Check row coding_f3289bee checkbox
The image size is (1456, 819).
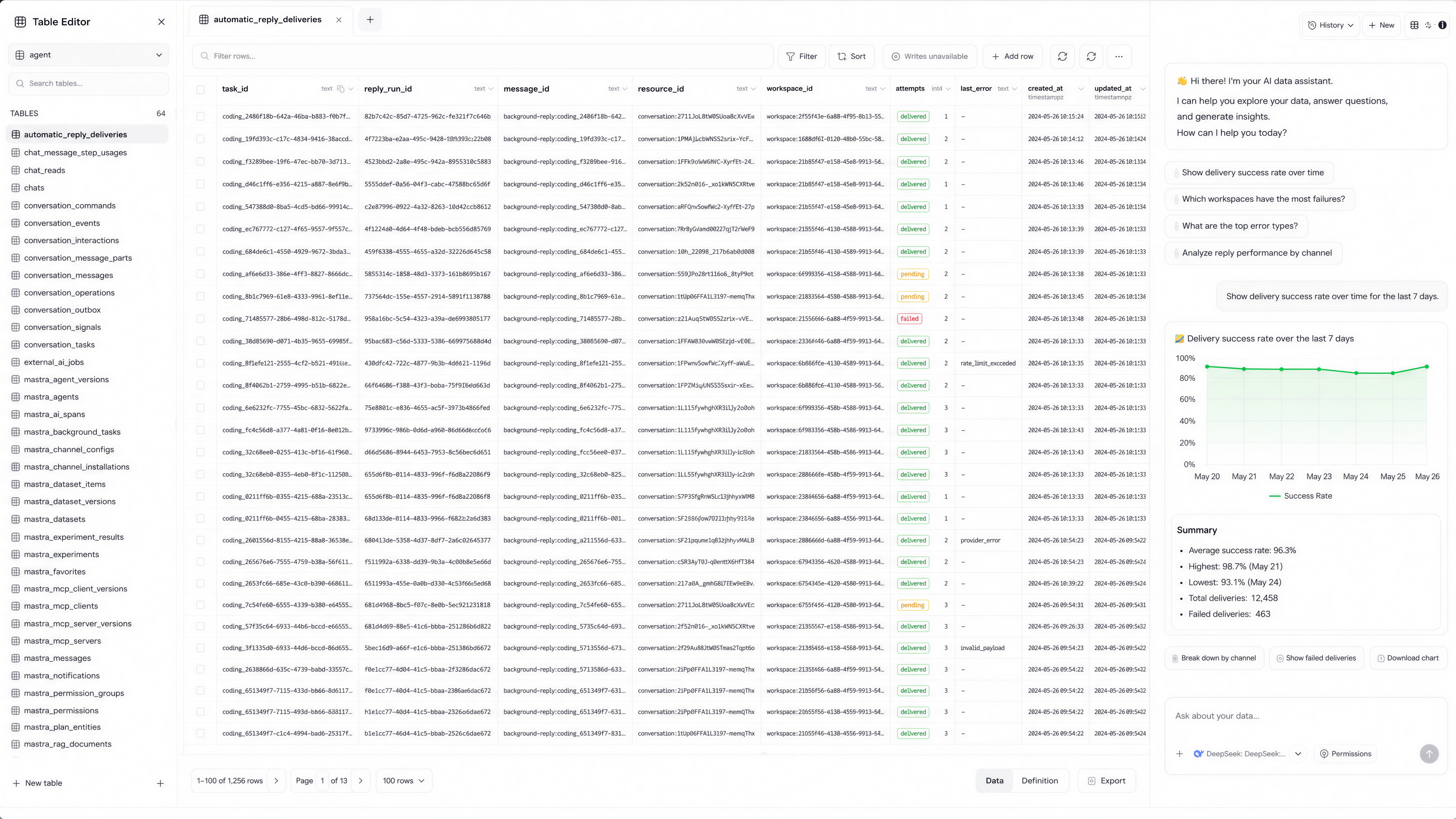point(200,162)
